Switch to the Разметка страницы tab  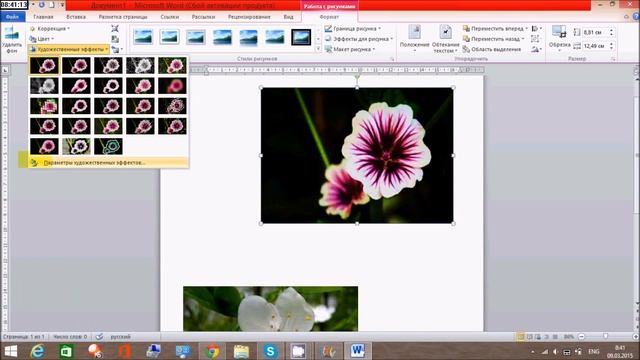[x=123, y=17]
